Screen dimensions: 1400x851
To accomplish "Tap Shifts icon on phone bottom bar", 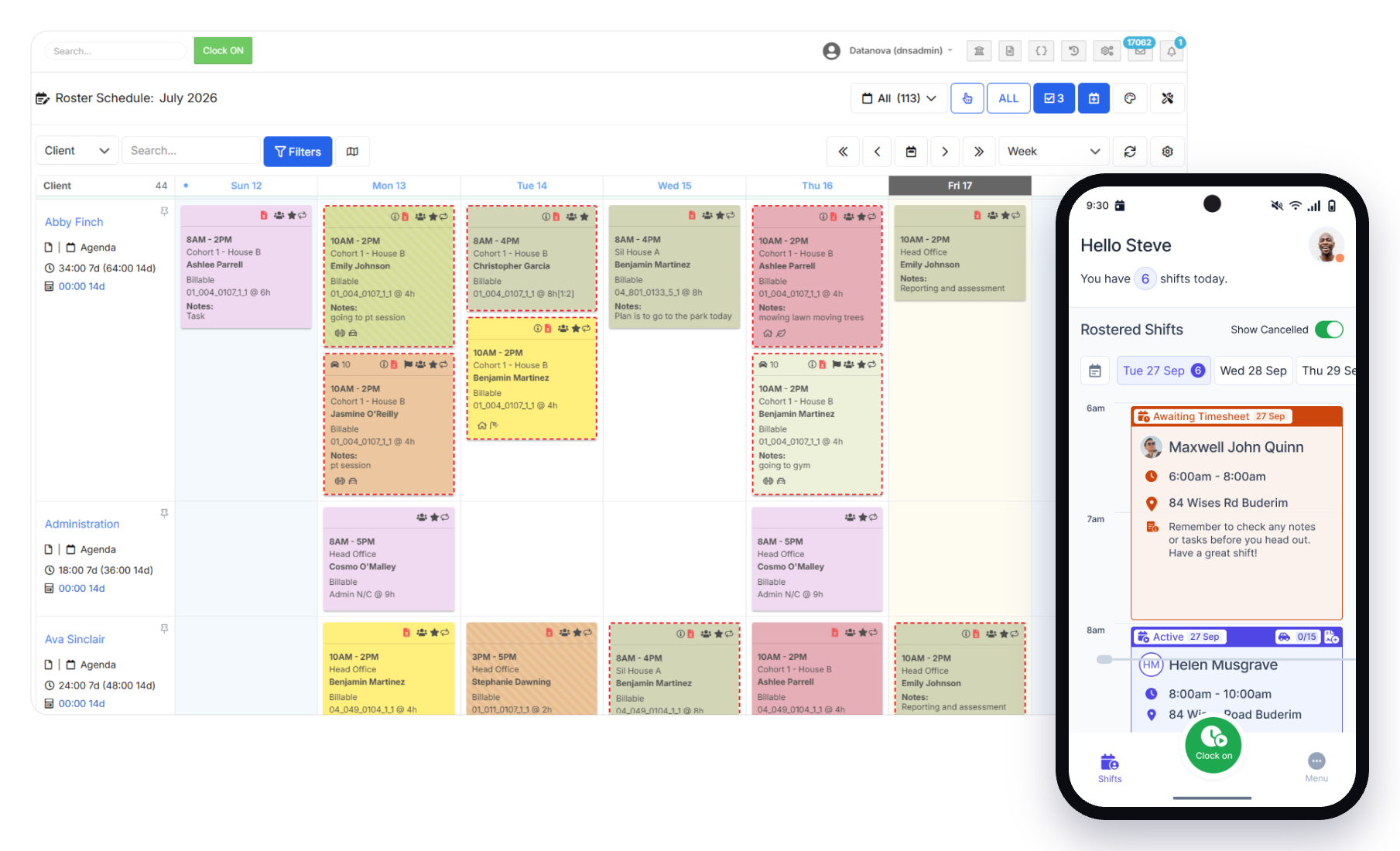I will tap(1110, 768).
